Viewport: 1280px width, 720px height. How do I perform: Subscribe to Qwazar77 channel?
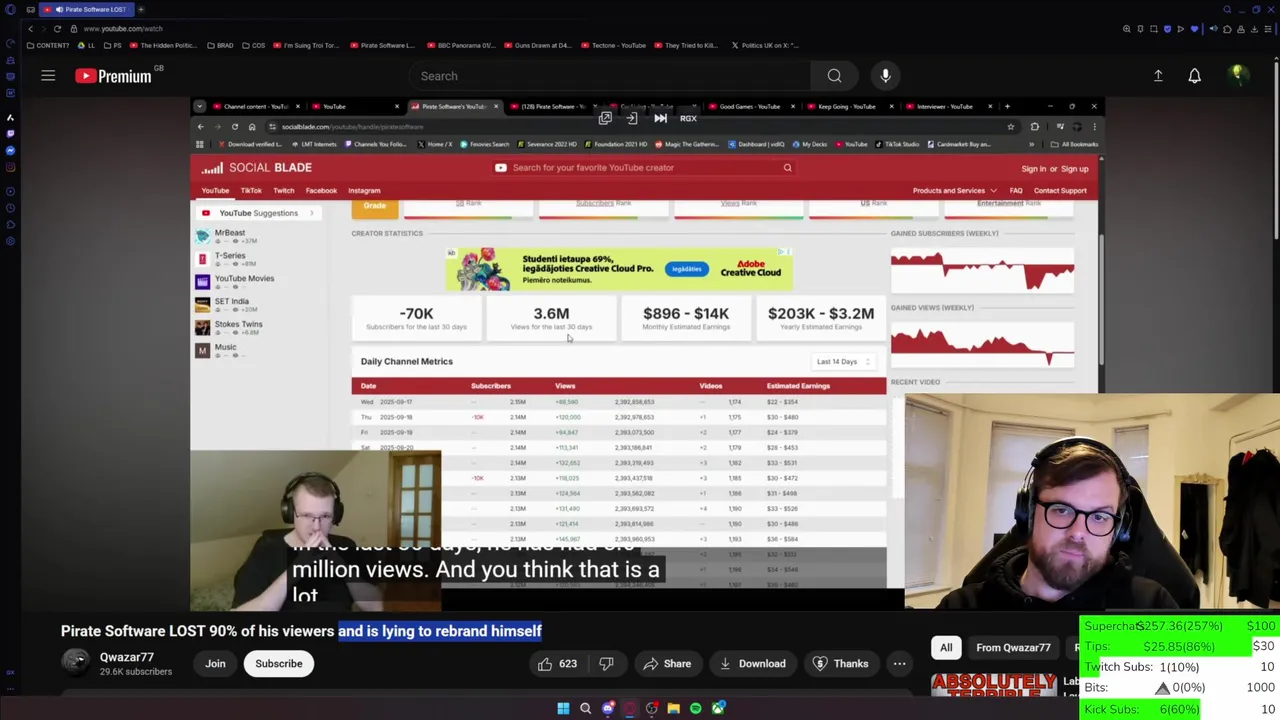tap(278, 664)
